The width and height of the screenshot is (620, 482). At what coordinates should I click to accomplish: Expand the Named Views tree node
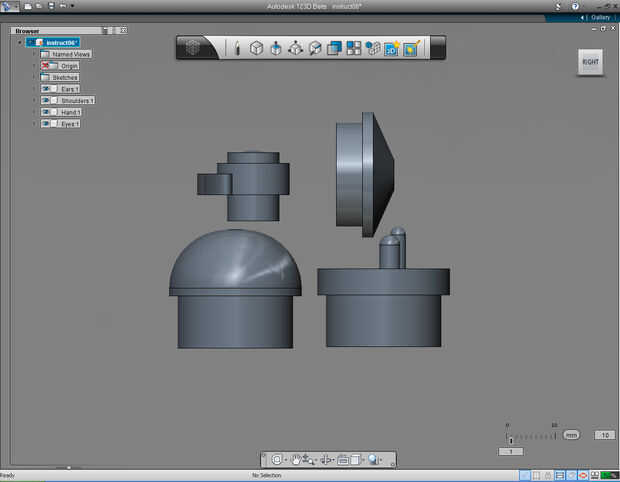33,54
